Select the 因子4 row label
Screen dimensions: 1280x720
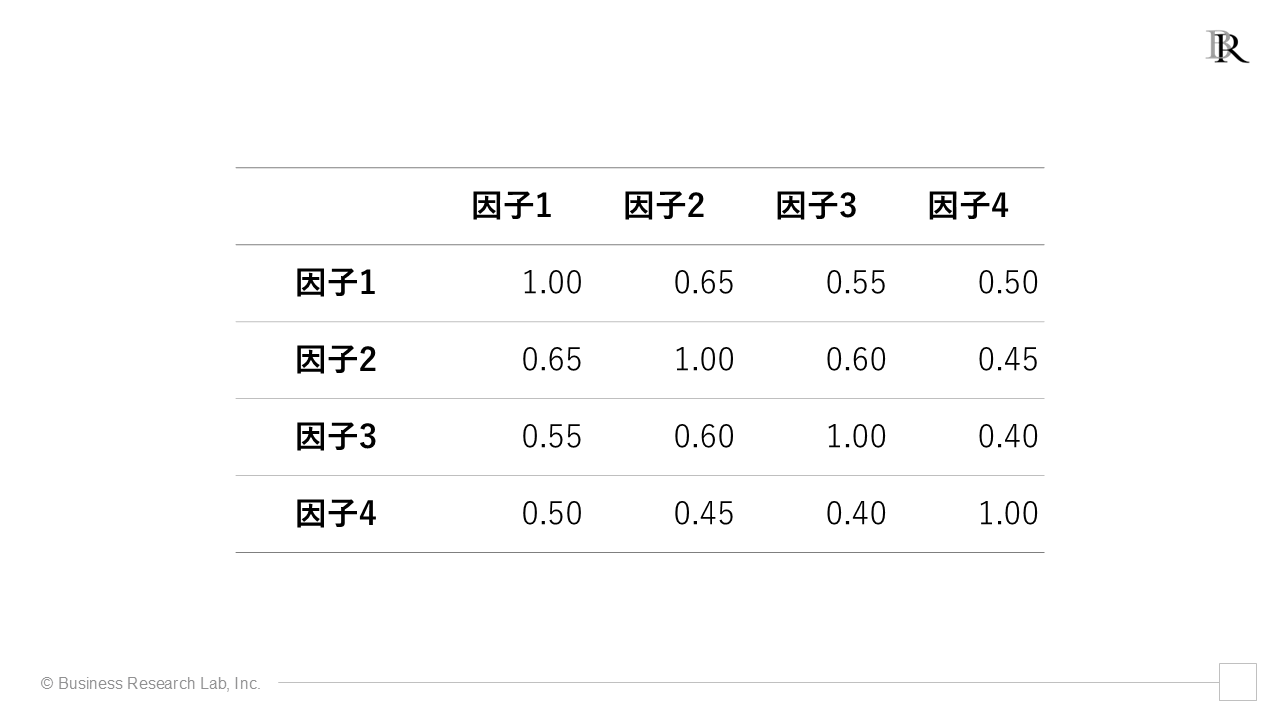pyautogui.click(x=336, y=514)
